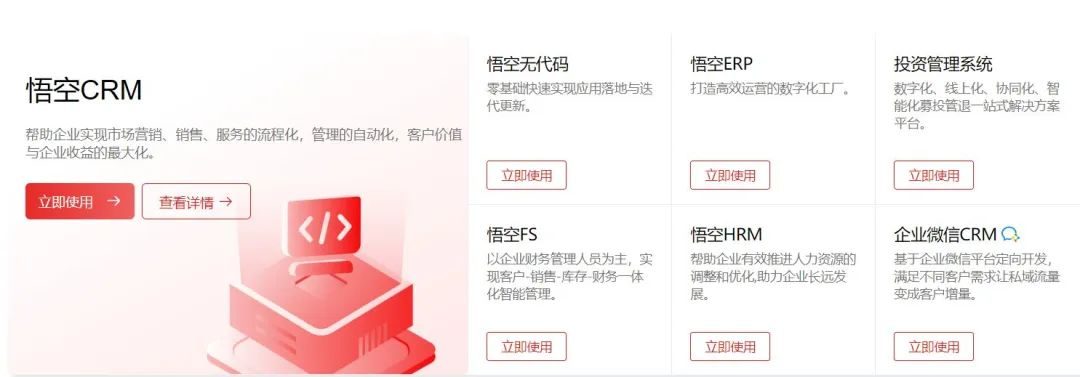Click 立即使用 under 企业微信CRM
Viewport: 1080px width, 377px height.
[x=934, y=347]
